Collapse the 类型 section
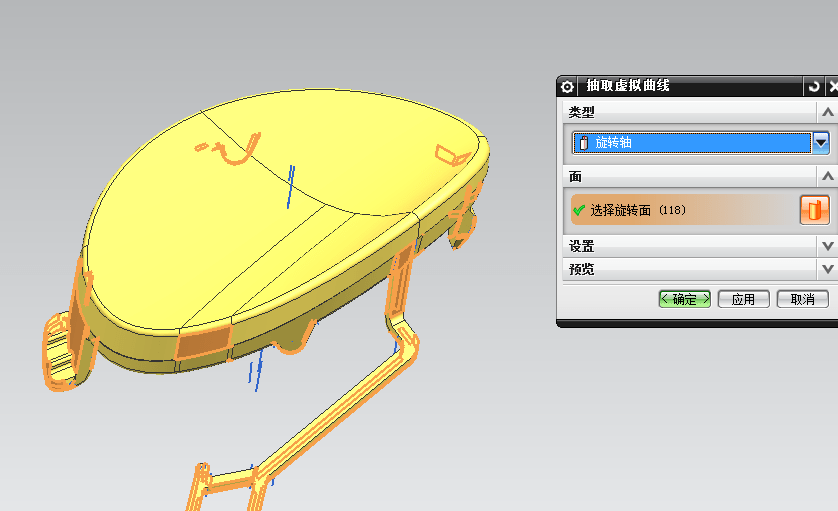This screenshot has height=511, width=838. point(827,112)
